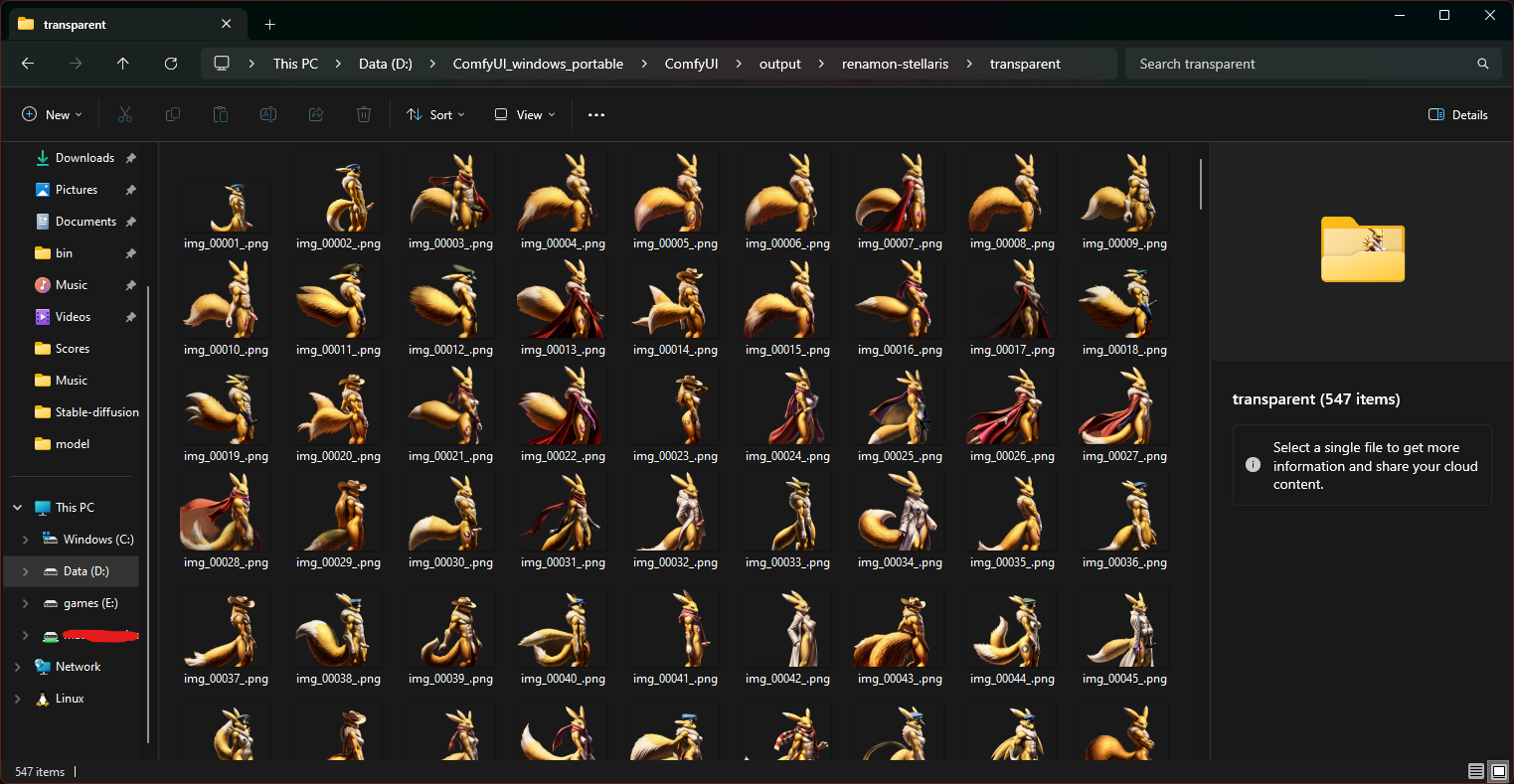
Task: Click file name img_00018_.png
Action: coord(1124,350)
